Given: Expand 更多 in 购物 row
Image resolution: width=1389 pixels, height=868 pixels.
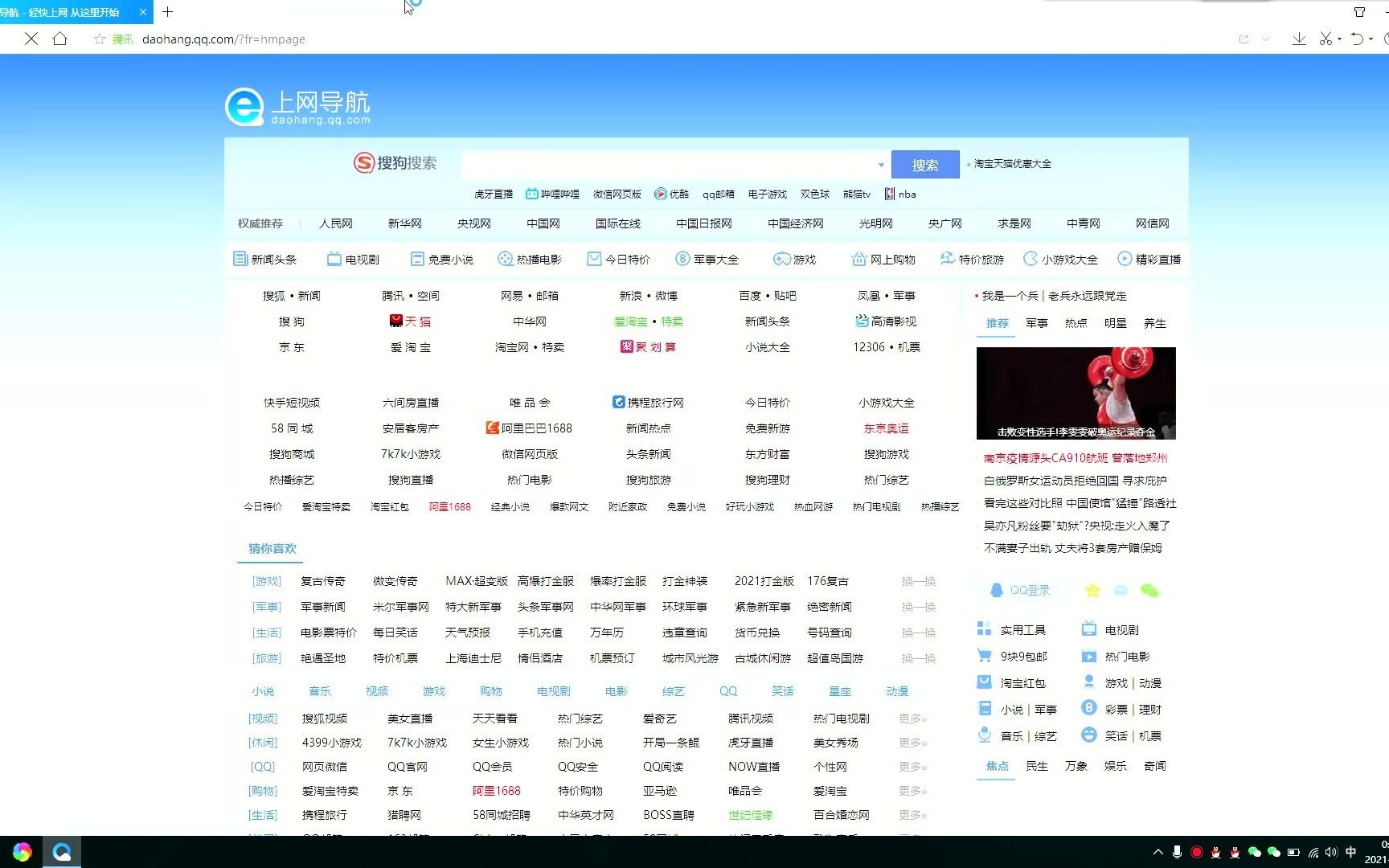Looking at the screenshot, I should pyautogui.click(x=912, y=790).
